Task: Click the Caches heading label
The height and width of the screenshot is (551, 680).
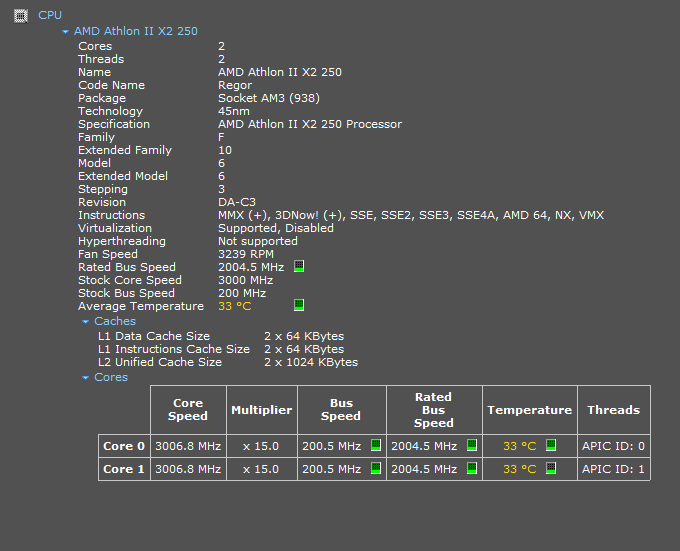Action: [x=115, y=321]
